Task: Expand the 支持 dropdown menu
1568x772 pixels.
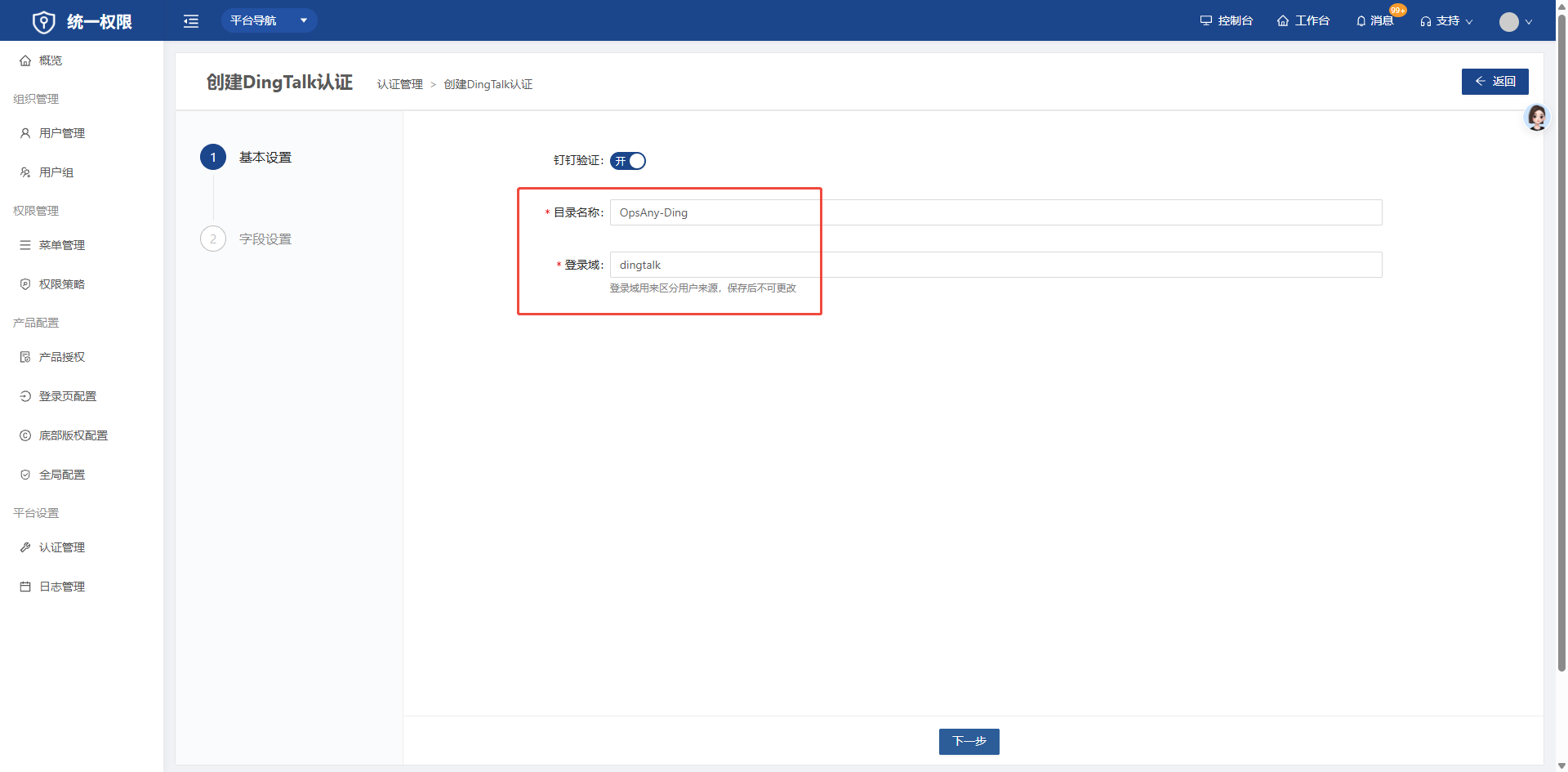Action: pyautogui.click(x=1446, y=21)
